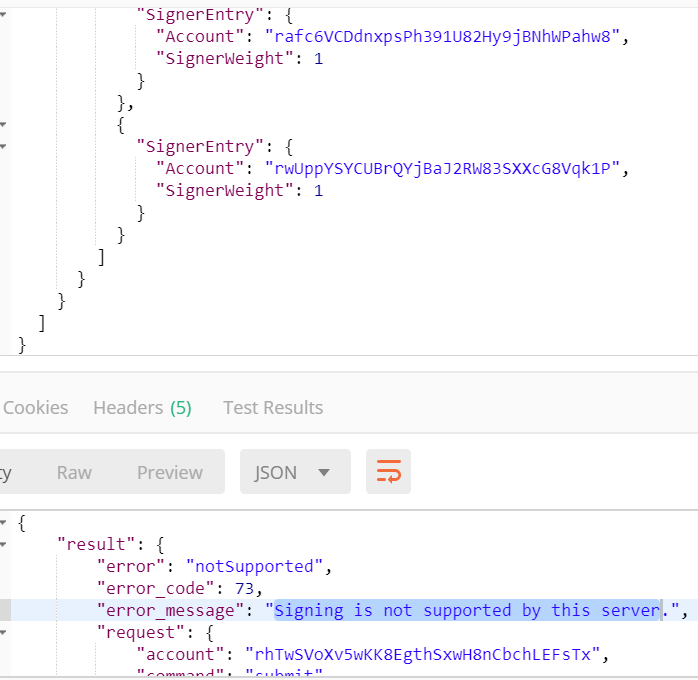Click the "account" key in request object
Screen dimensions: 698x680
tap(180, 654)
